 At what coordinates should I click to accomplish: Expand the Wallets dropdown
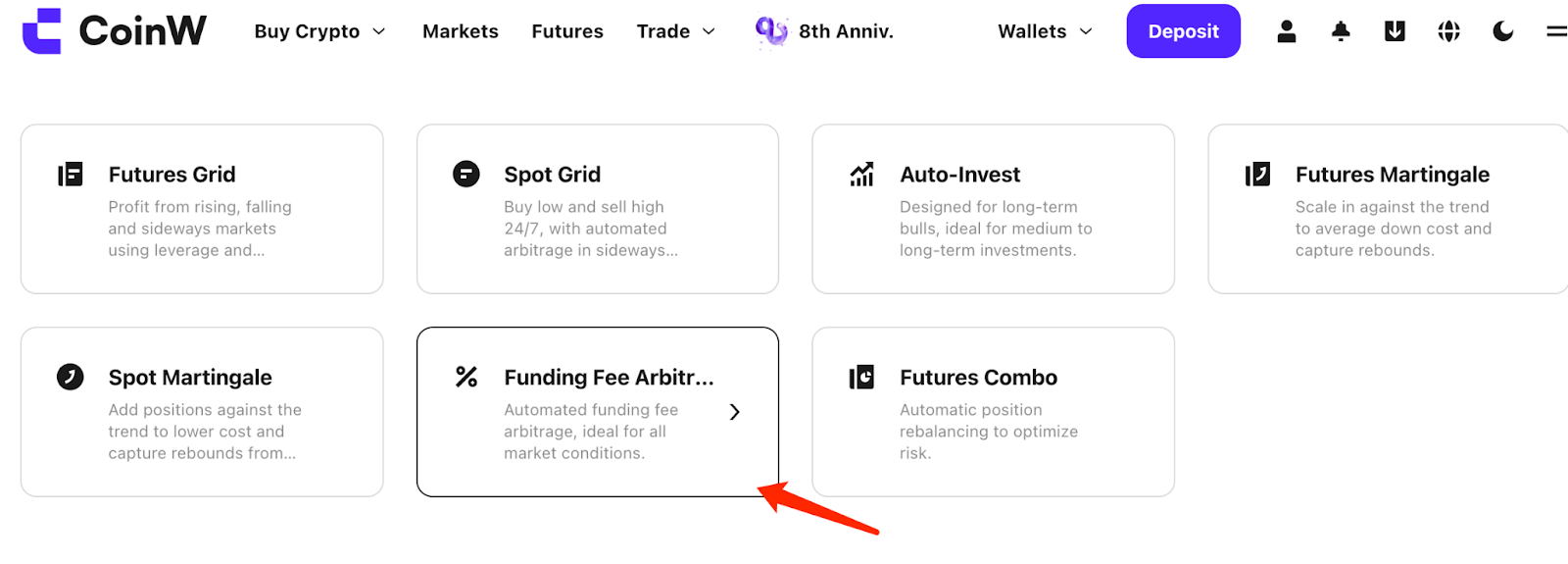tap(1045, 31)
